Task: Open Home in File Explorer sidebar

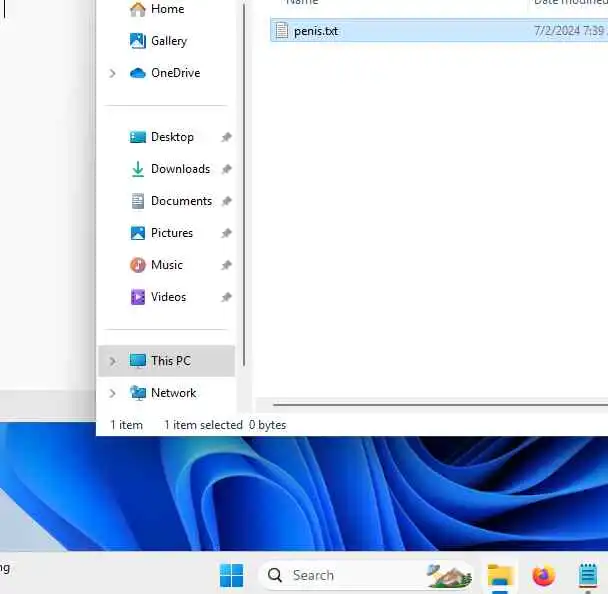Action: coord(167,9)
